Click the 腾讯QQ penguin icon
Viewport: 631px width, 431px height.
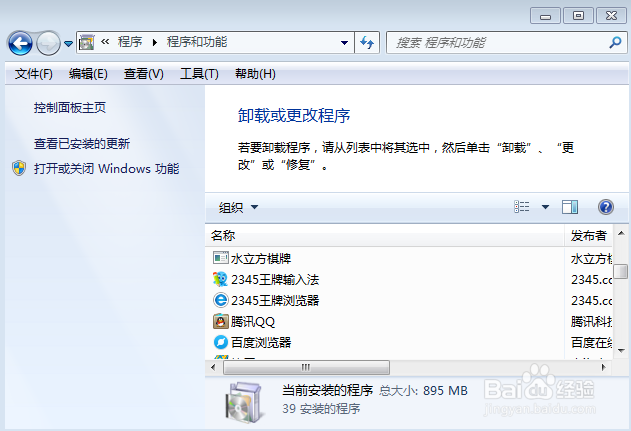pos(220,321)
